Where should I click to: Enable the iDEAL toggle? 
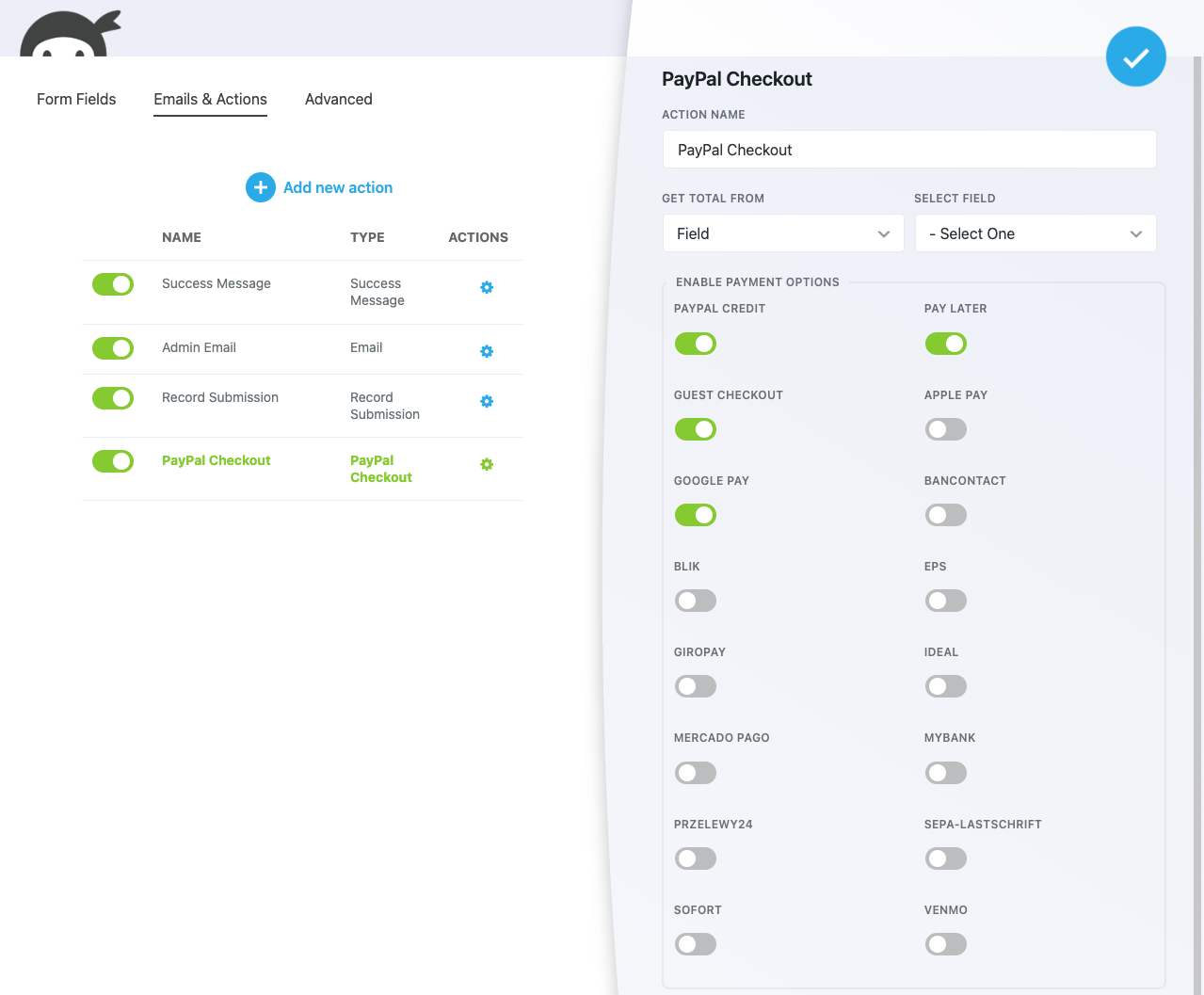click(946, 686)
